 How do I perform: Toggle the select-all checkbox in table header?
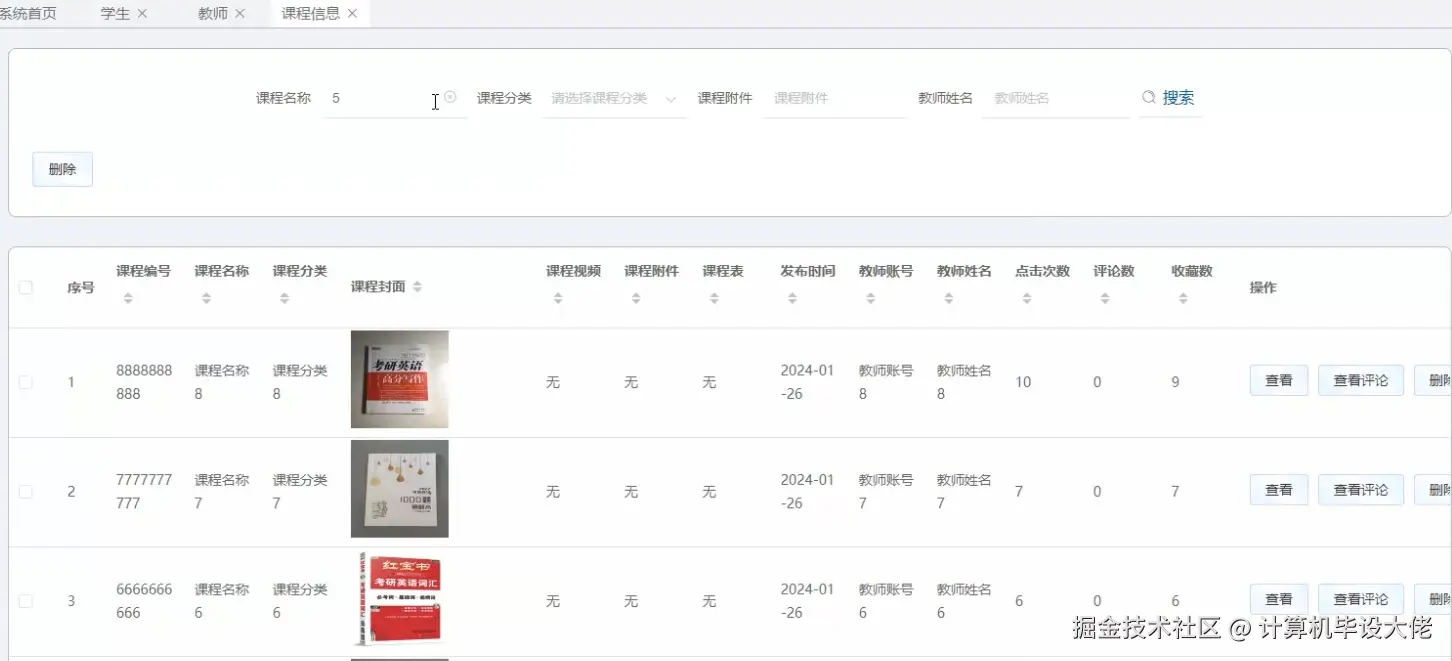point(26,287)
